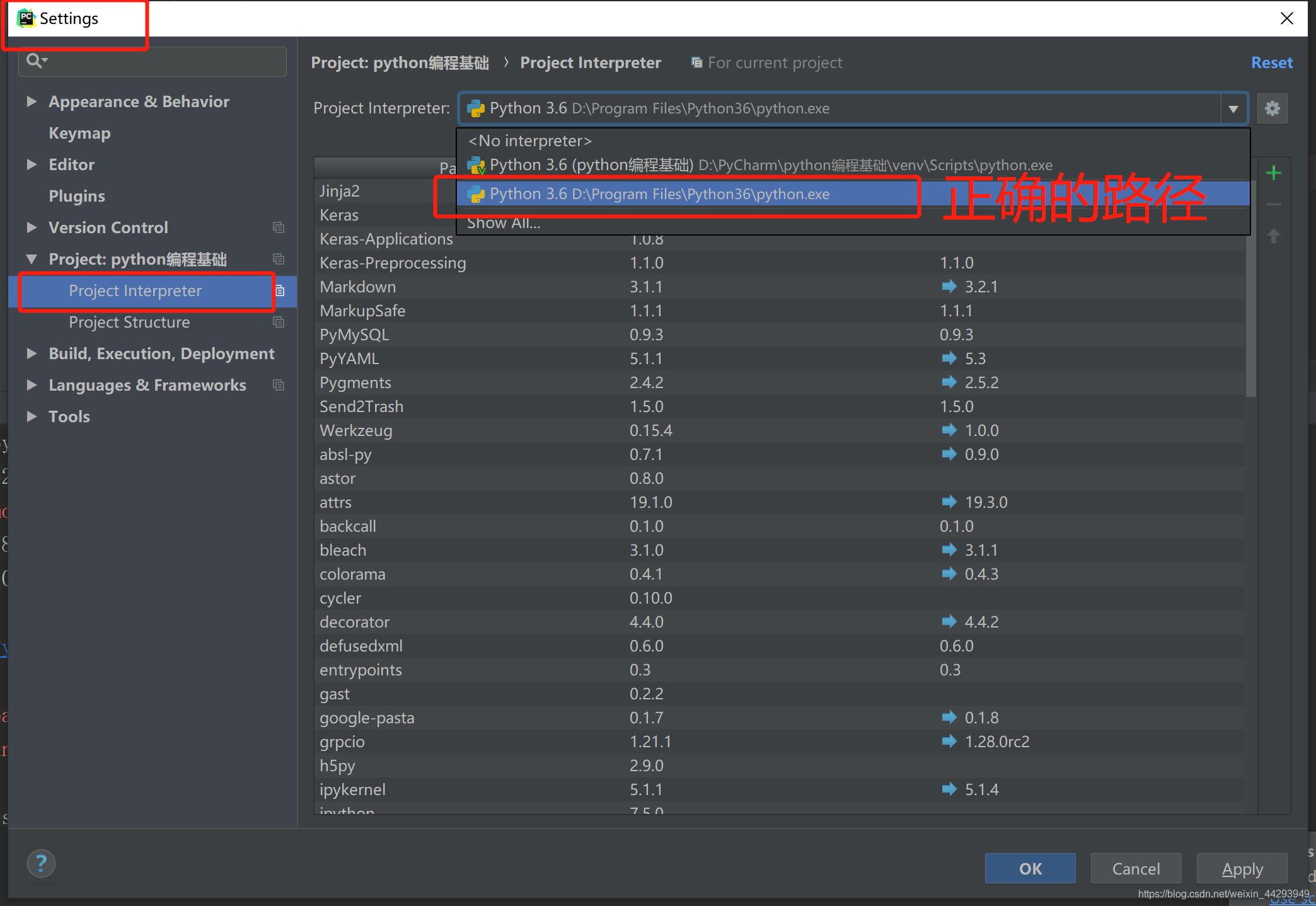Open the Project Interpreter dropdown arrow

click(1233, 109)
